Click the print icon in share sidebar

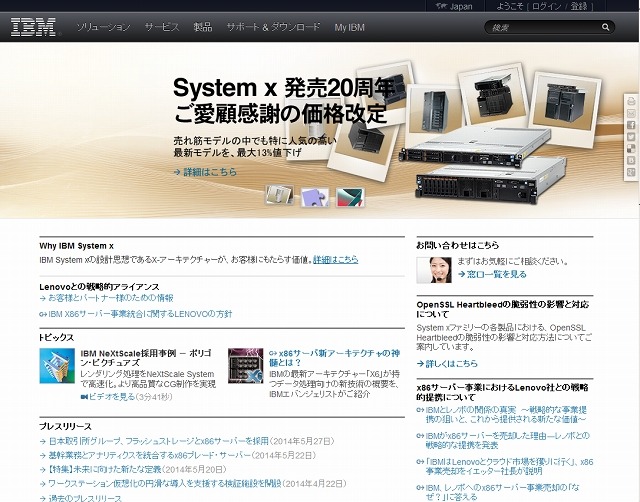pos(631,101)
